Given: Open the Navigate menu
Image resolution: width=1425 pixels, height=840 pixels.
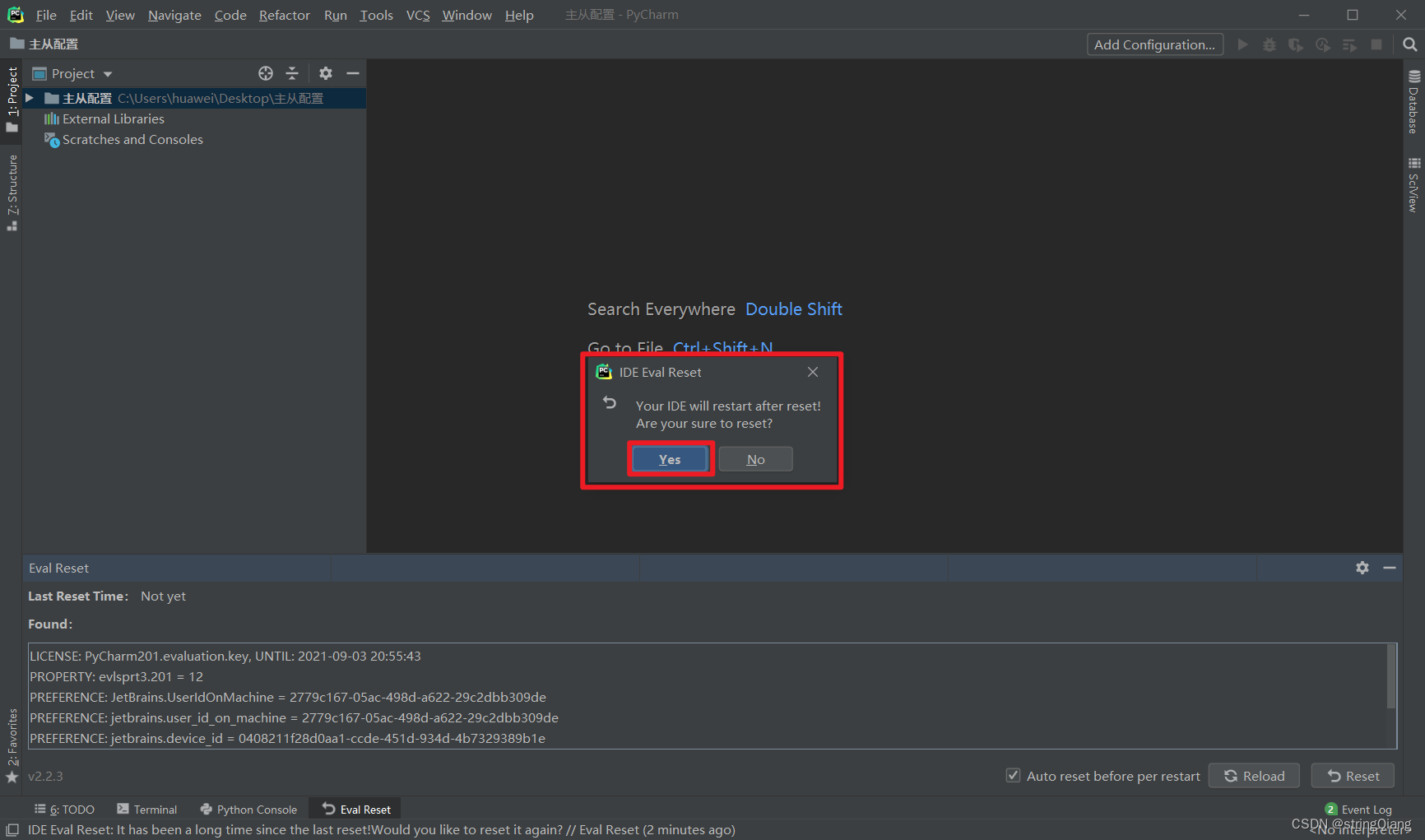Looking at the screenshot, I should [x=174, y=15].
